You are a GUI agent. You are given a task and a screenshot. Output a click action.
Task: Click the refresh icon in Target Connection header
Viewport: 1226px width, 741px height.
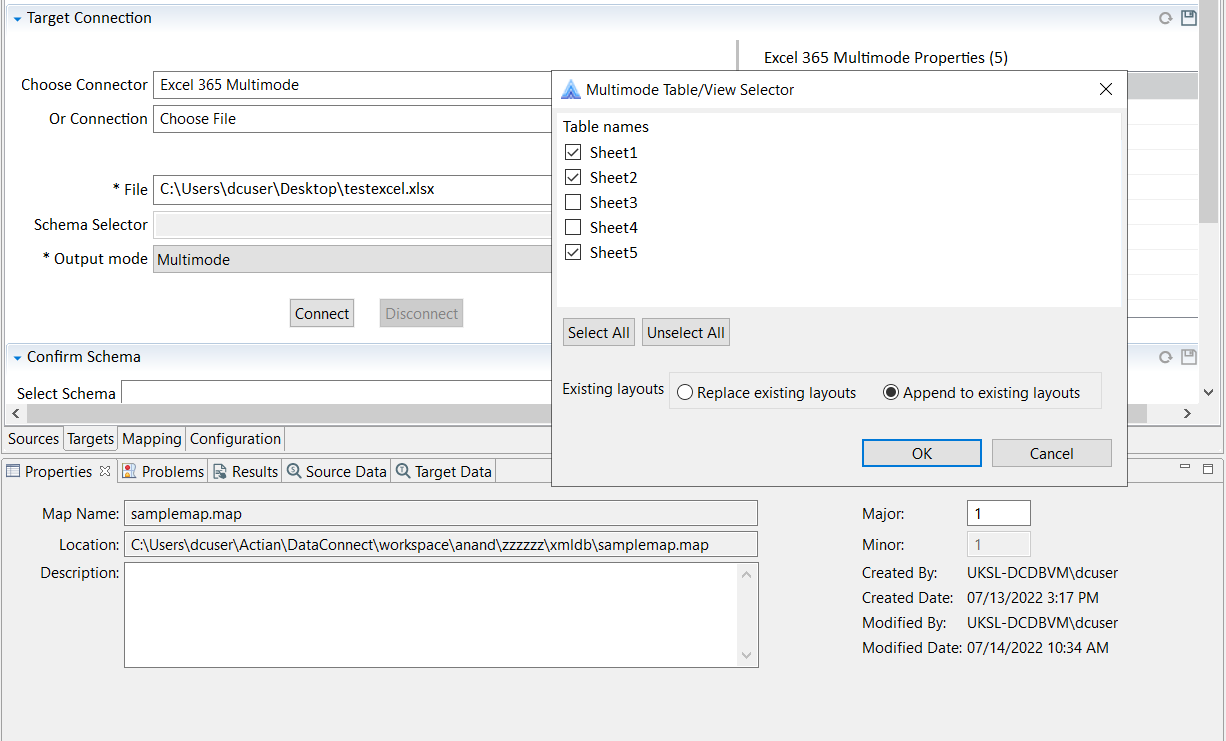tap(1165, 18)
